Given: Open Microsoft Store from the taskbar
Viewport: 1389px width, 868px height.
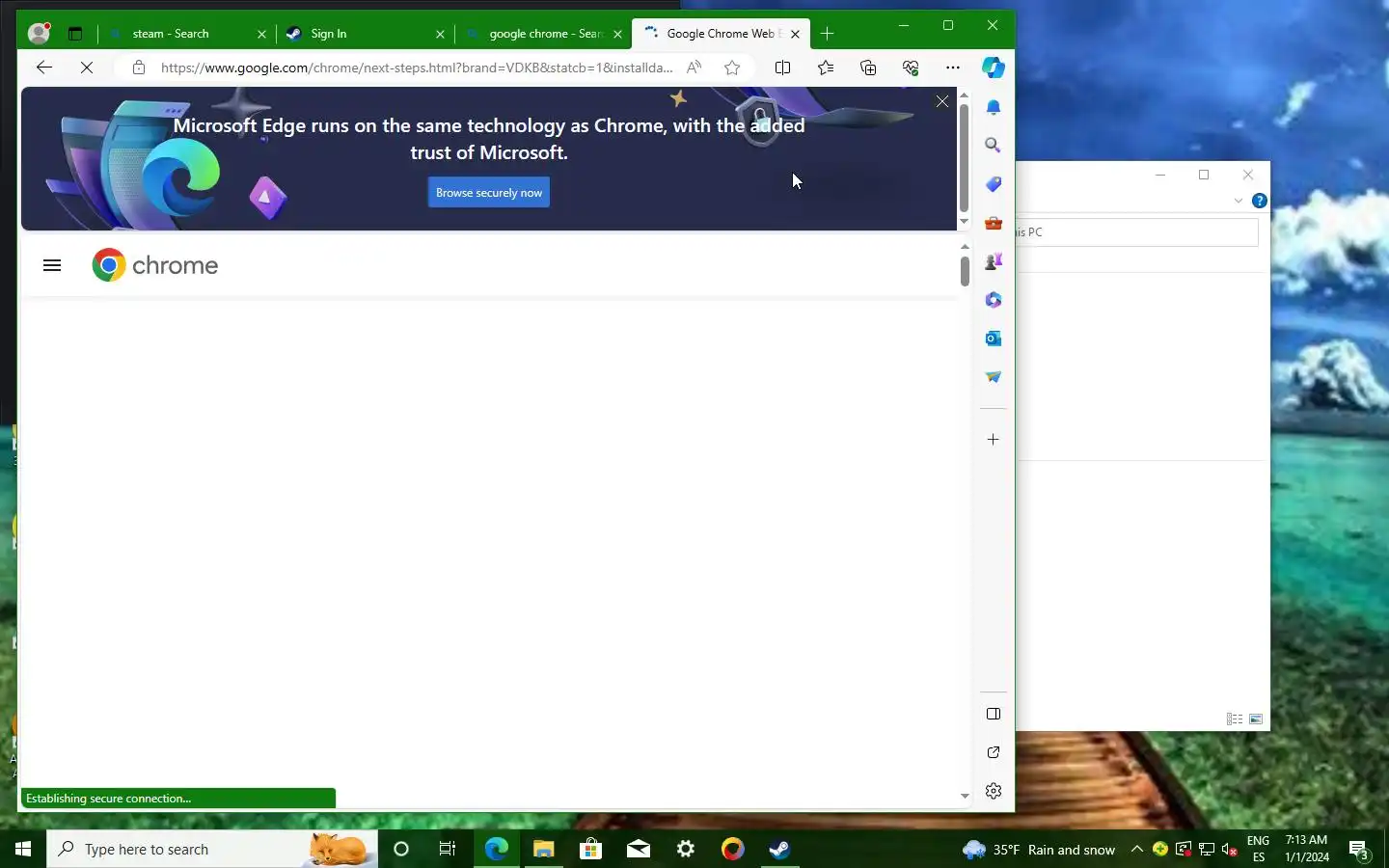Looking at the screenshot, I should pos(590,849).
